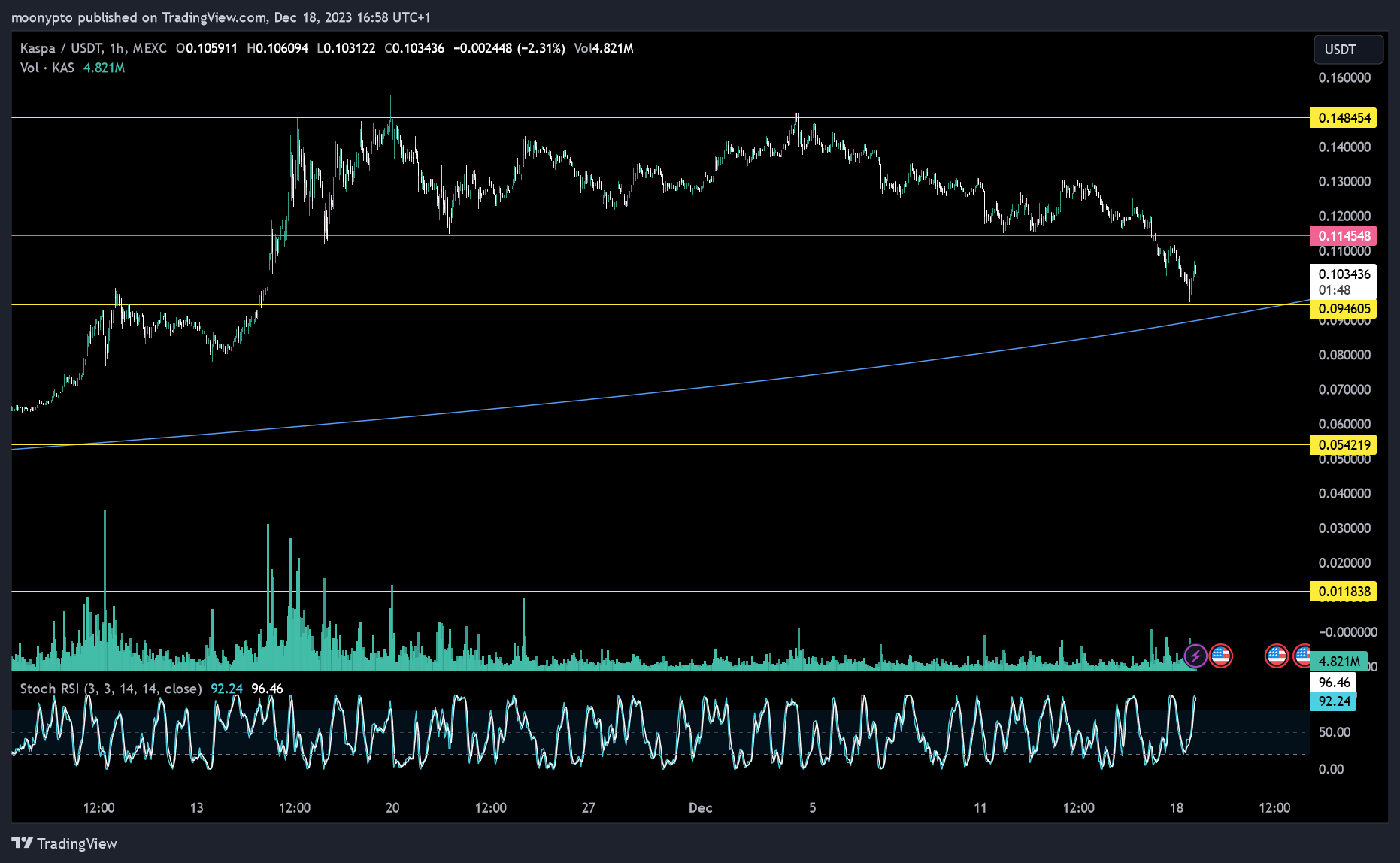Click the date label 11 on time axis
The image size is (1400, 863).
click(980, 808)
